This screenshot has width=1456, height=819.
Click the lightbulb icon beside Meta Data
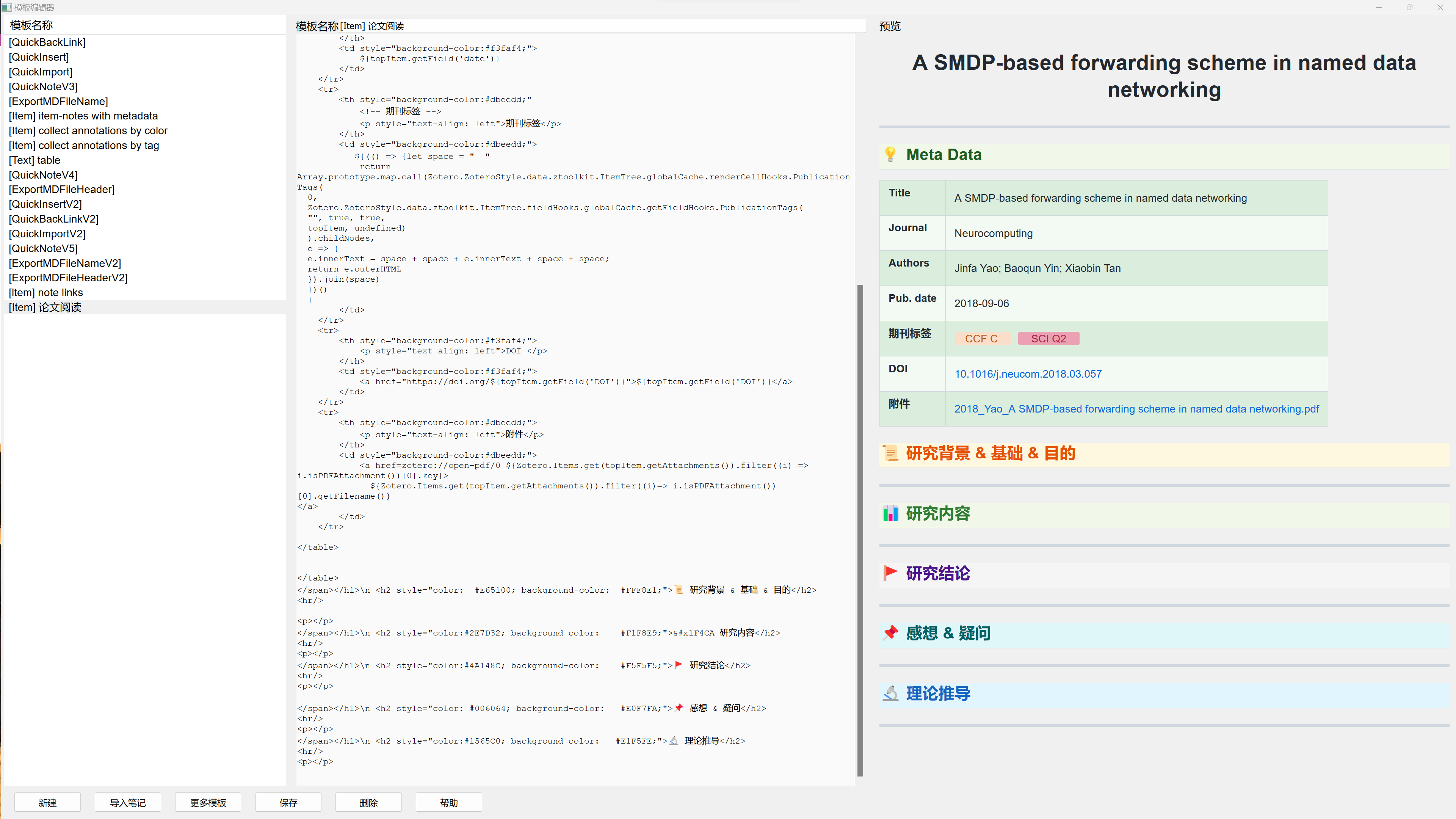pos(890,154)
